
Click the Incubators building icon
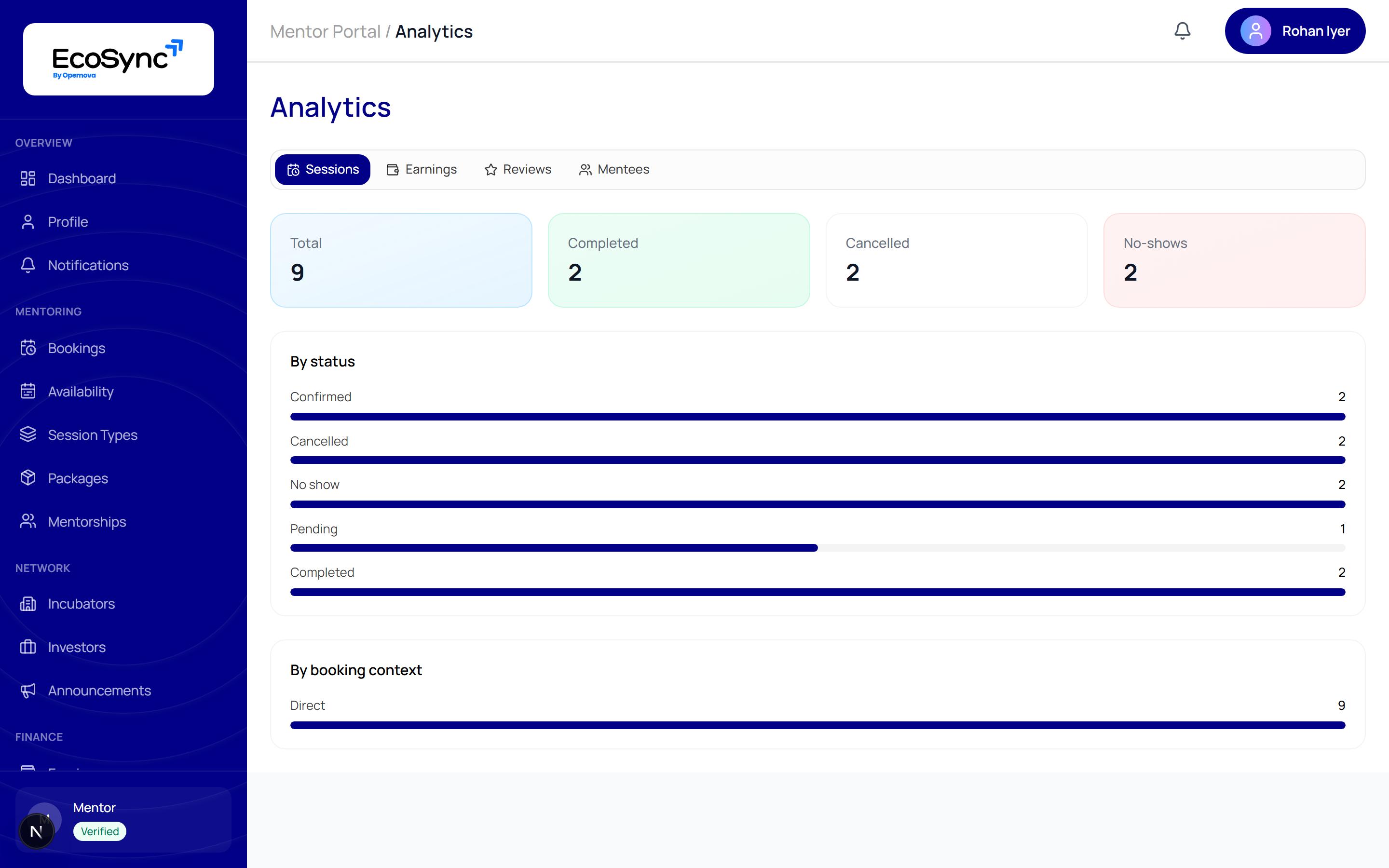pyautogui.click(x=27, y=603)
